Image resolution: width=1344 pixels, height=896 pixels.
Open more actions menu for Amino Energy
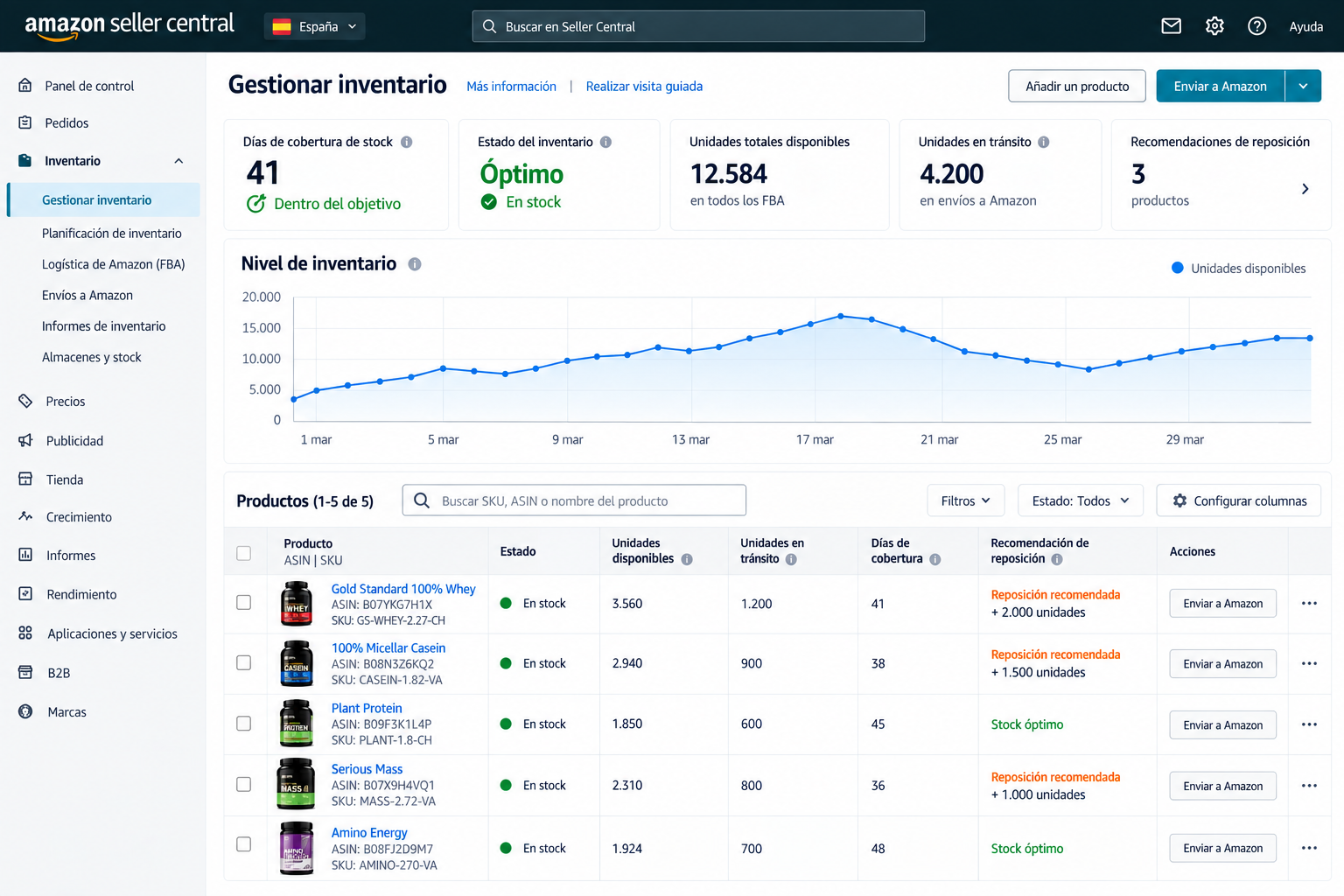click(1309, 848)
